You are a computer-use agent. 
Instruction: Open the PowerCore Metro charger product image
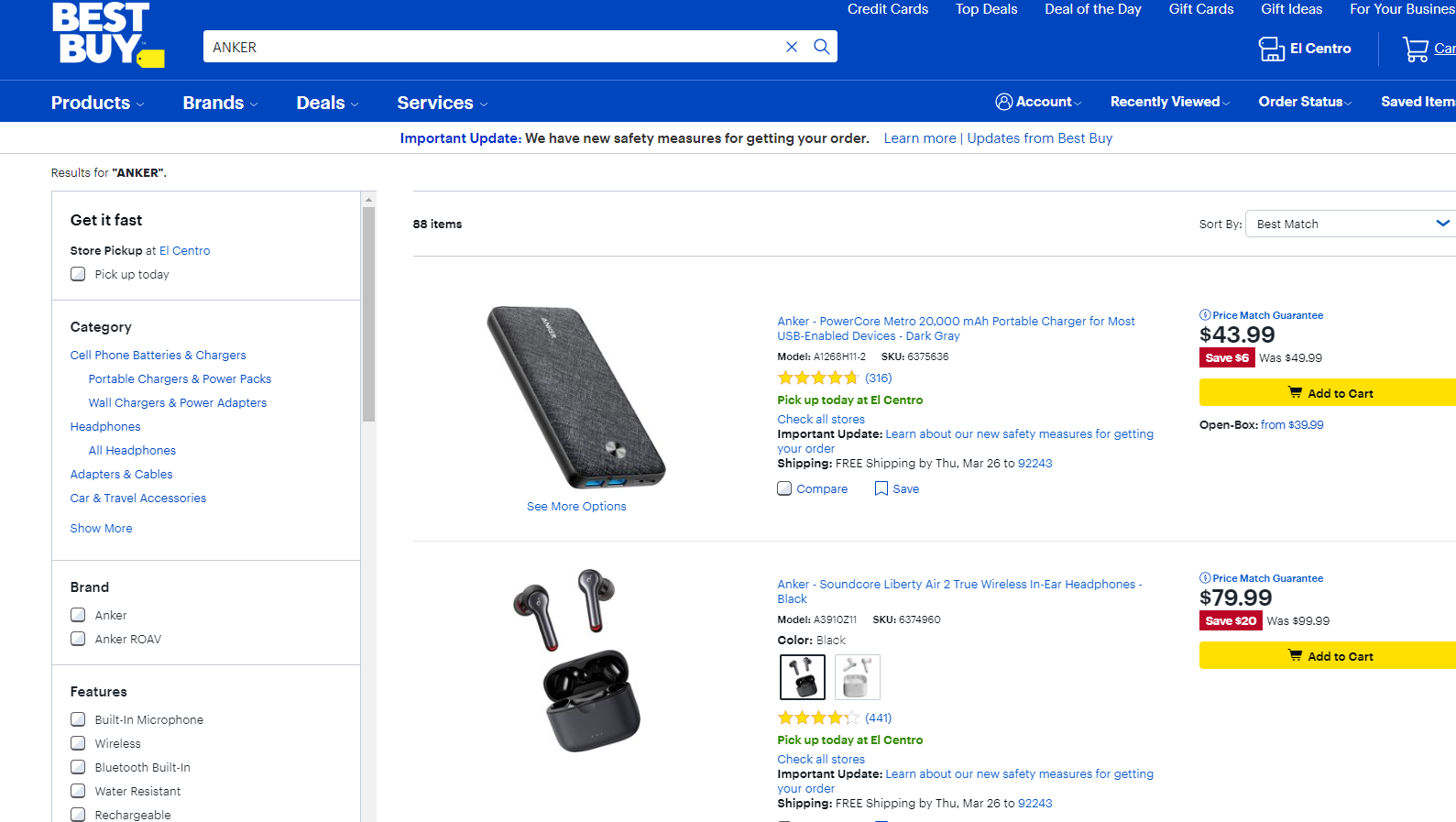click(x=576, y=397)
